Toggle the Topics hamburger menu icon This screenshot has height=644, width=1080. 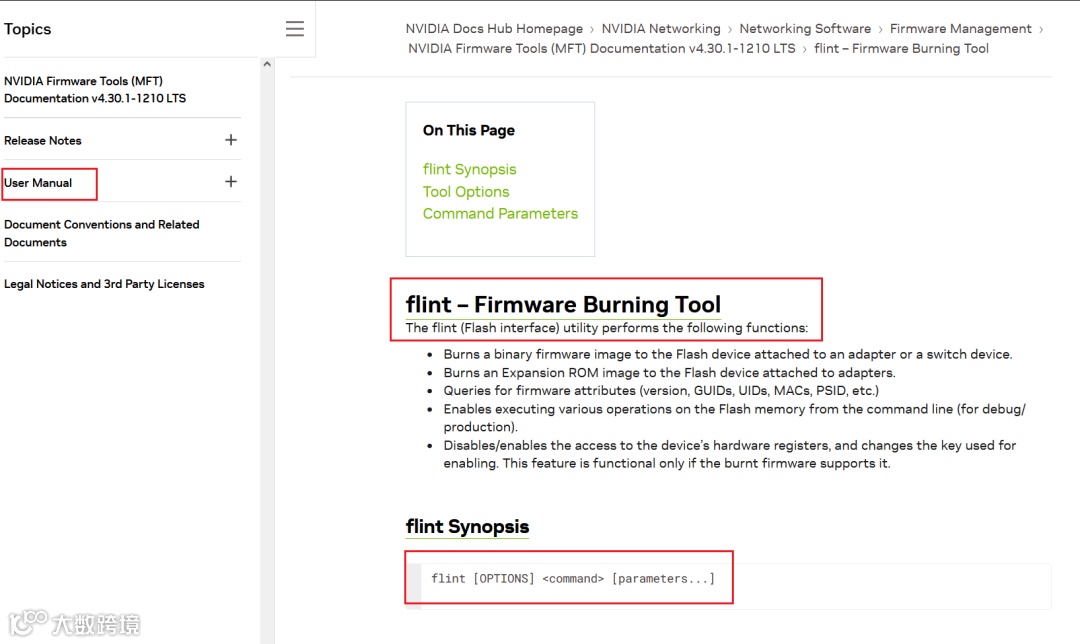click(295, 28)
